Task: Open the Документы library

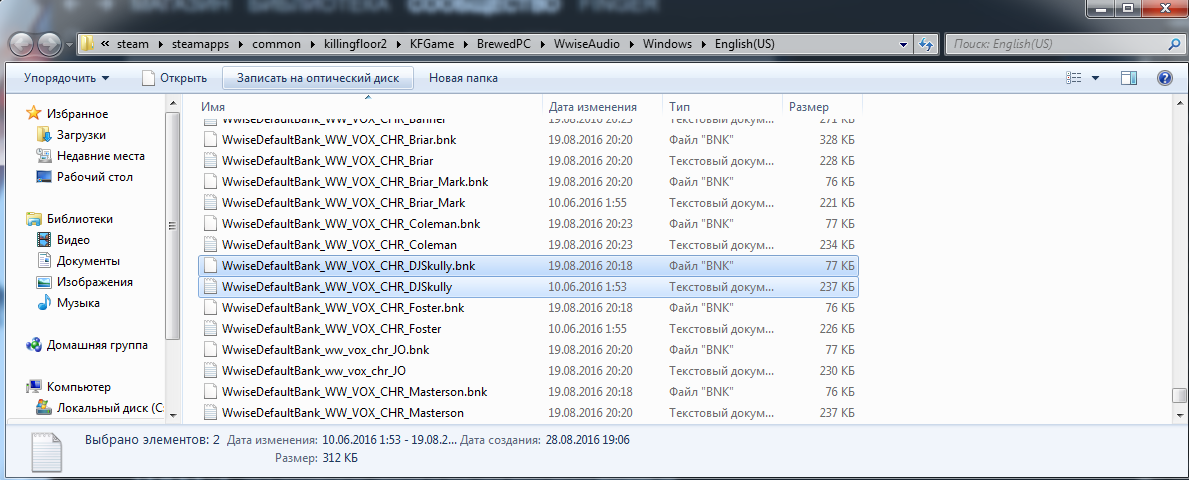Action: [x=88, y=261]
